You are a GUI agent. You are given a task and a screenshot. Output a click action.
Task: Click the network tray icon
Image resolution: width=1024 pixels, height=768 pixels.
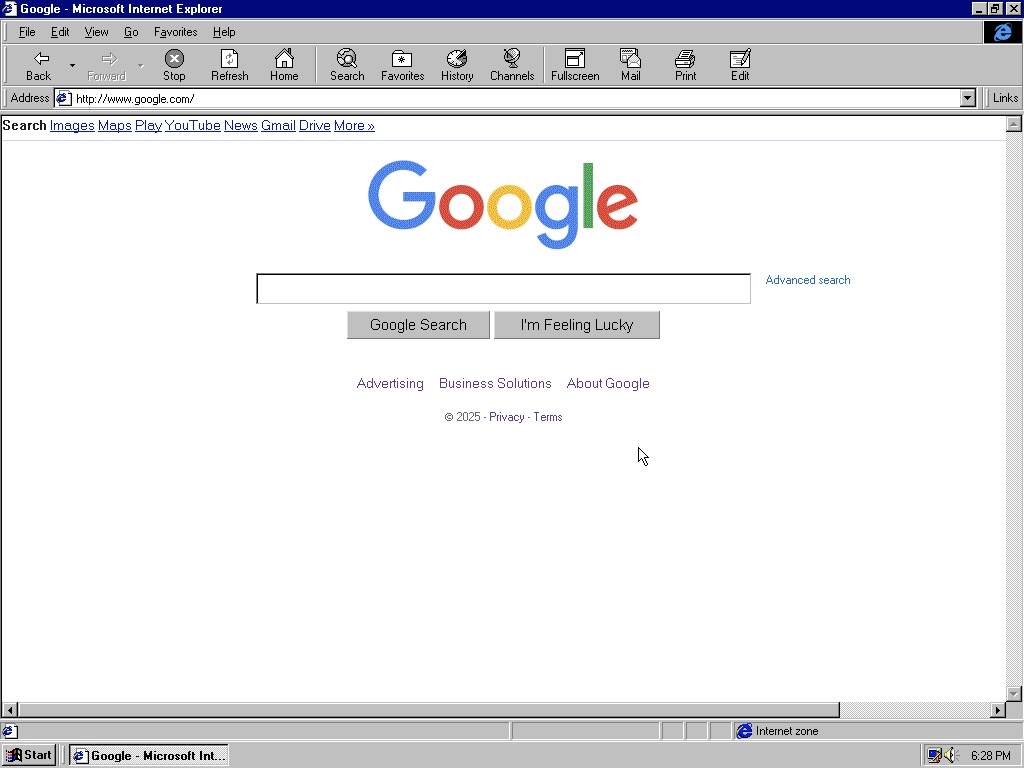pos(934,756)
